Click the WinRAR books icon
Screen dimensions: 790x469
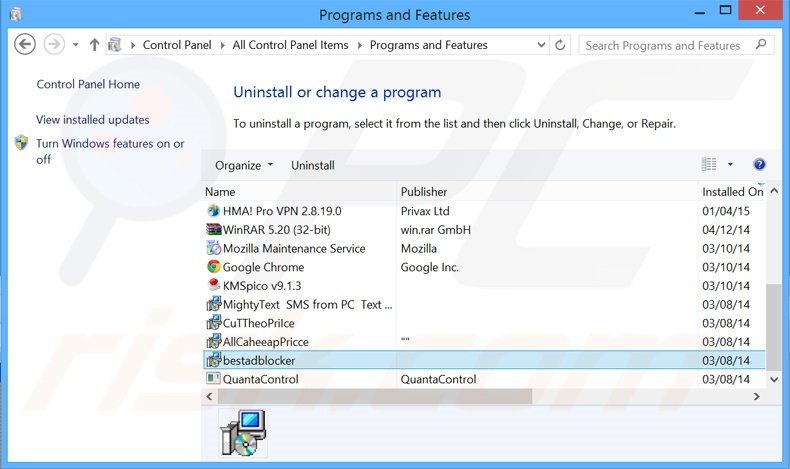pyautogui.click(x=214, y=229)
